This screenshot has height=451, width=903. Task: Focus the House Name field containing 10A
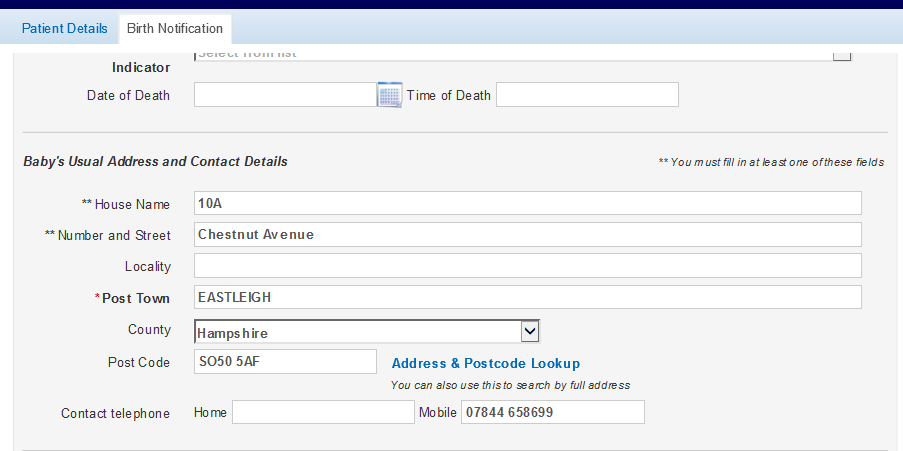pos(528,203)
